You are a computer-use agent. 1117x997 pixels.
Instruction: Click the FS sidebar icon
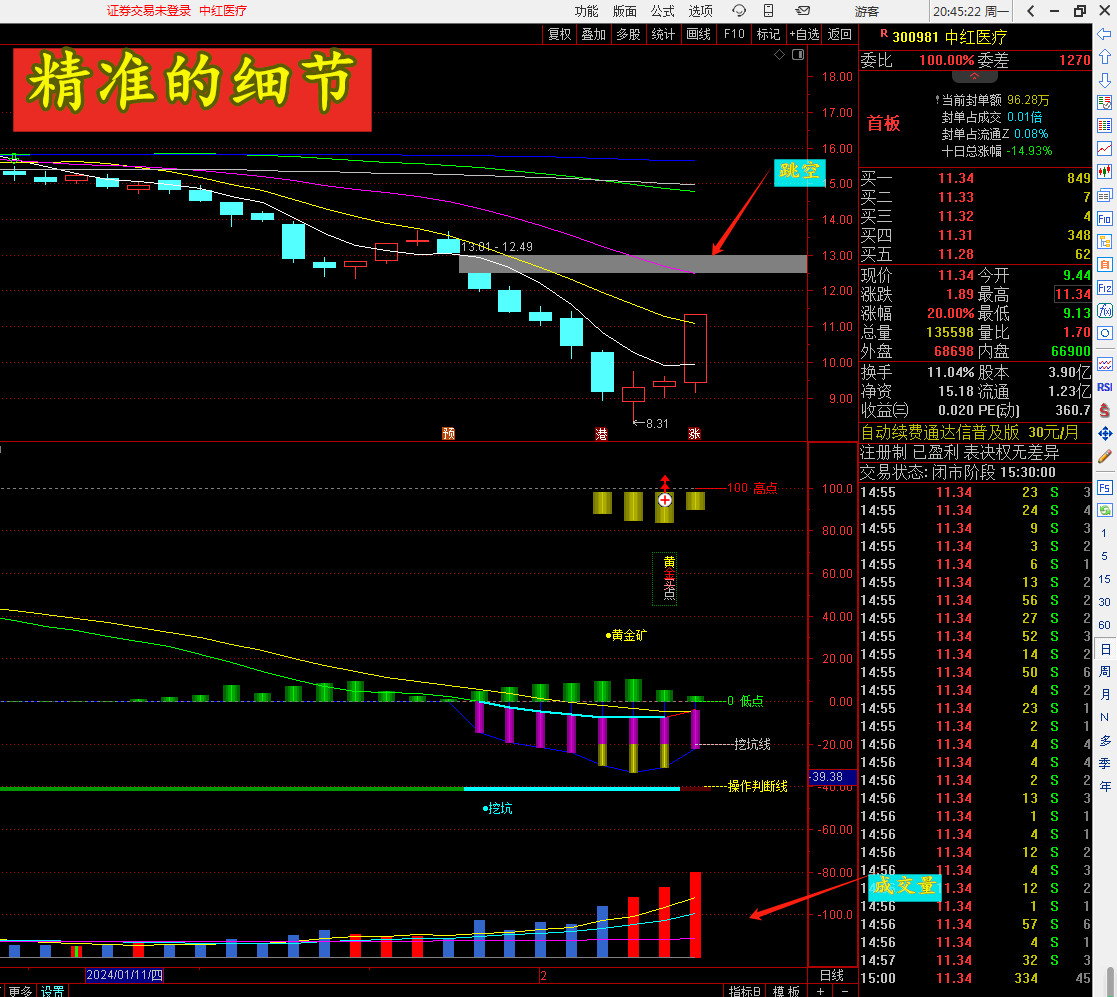click(1104, 488)
